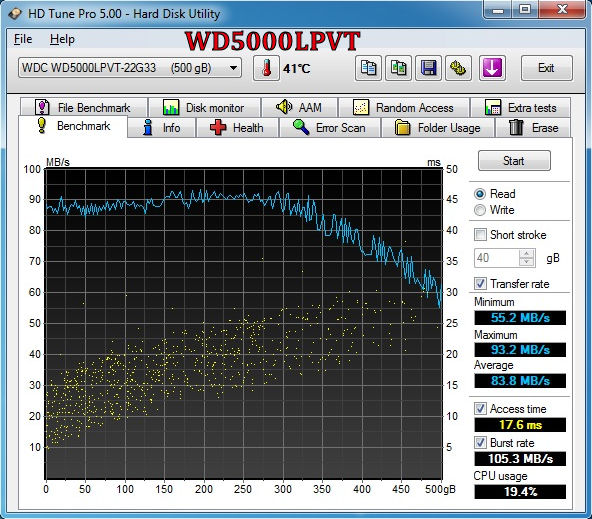Click the Minimum 55.2 MB/s value
Viewport: 592px width, 519px height.
[x=520, y=318]
